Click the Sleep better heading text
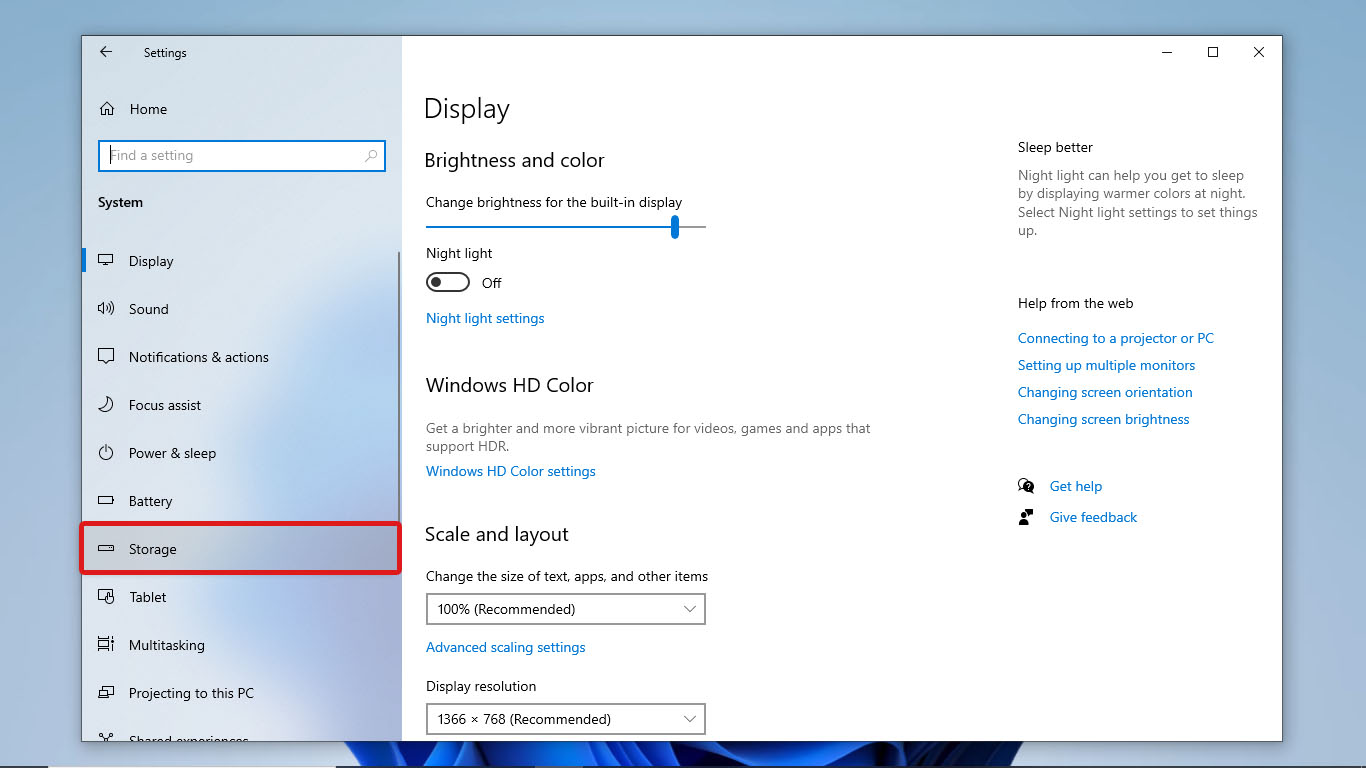The width and height of the screenshot is (1366, 768). pyautogui.click(x=1055, y=147)
